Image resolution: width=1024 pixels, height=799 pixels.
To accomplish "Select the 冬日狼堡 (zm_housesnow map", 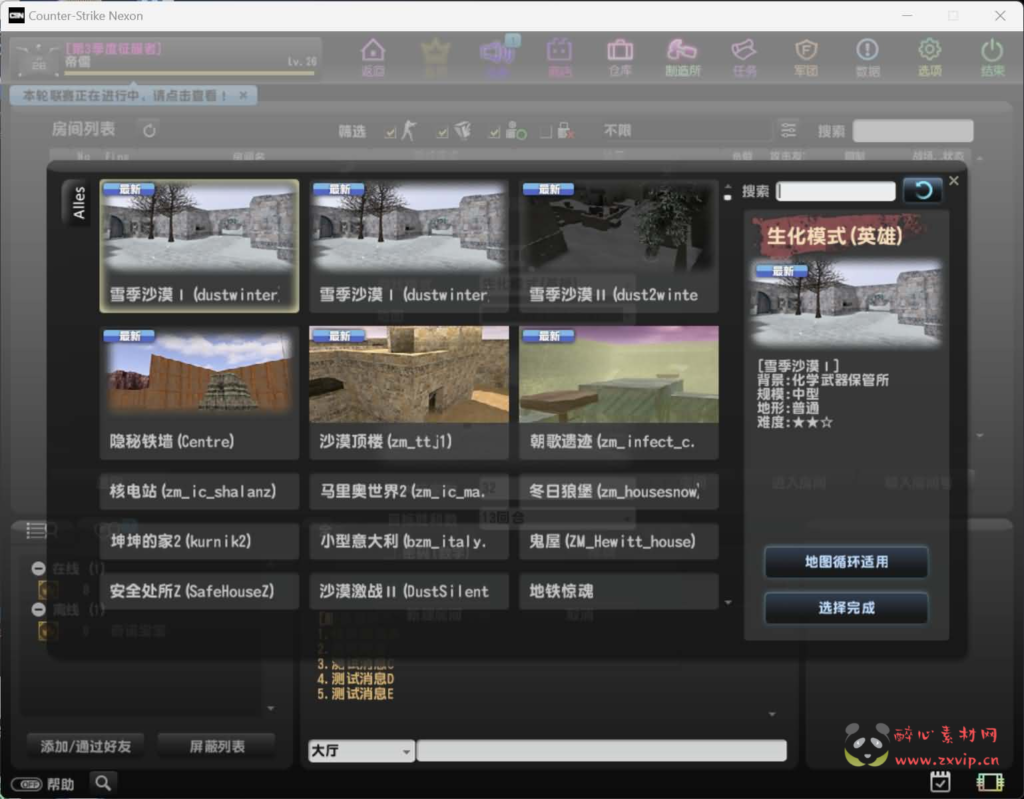I will (618, 491).
